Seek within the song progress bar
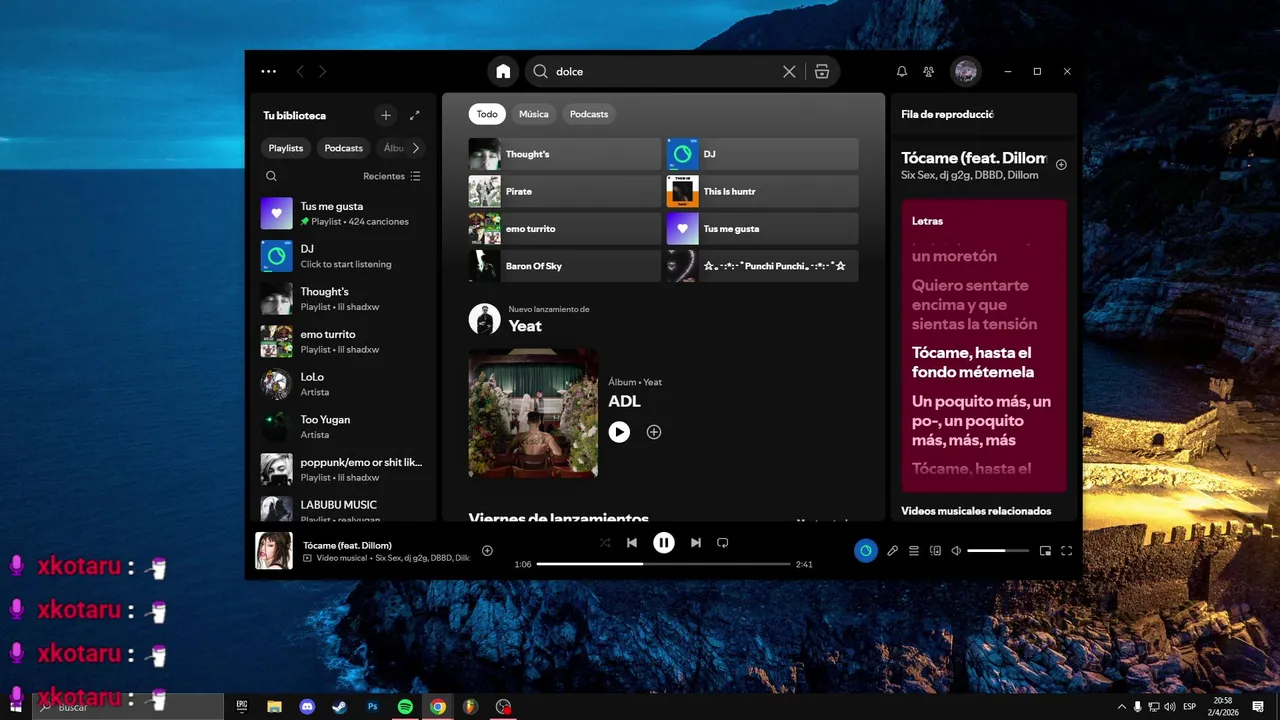The image size is (1280, 720). pos(663,564)
